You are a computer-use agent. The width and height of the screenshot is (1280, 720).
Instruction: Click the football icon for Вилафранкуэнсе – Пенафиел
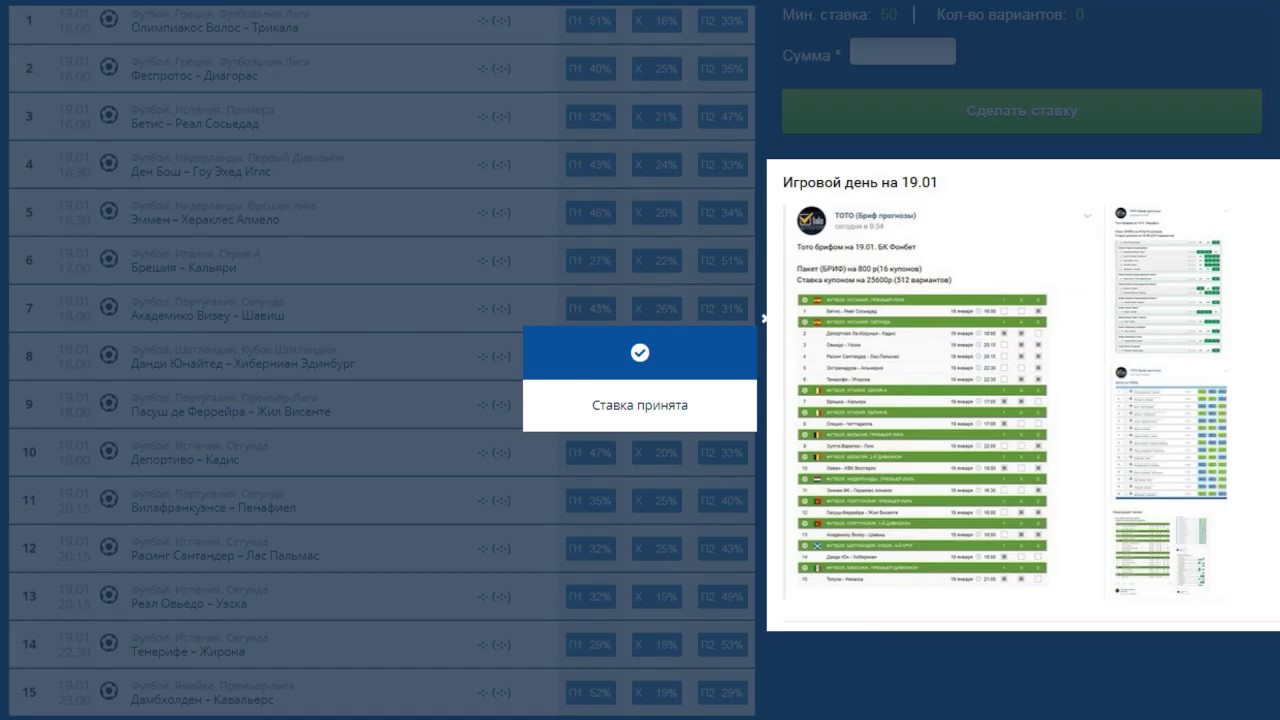109,500
